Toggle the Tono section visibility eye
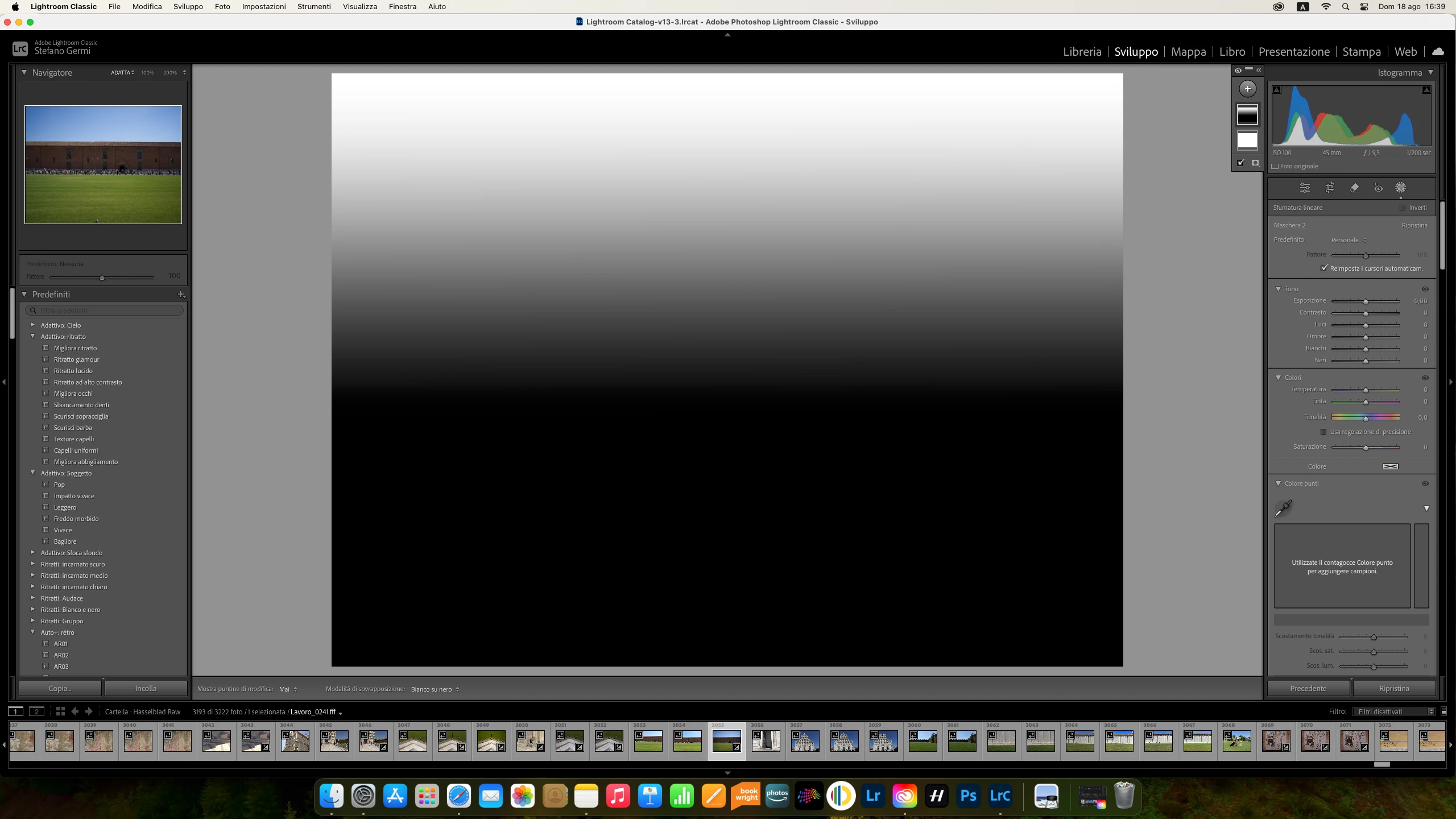 pyautogui.click(x=1425, y=289)
